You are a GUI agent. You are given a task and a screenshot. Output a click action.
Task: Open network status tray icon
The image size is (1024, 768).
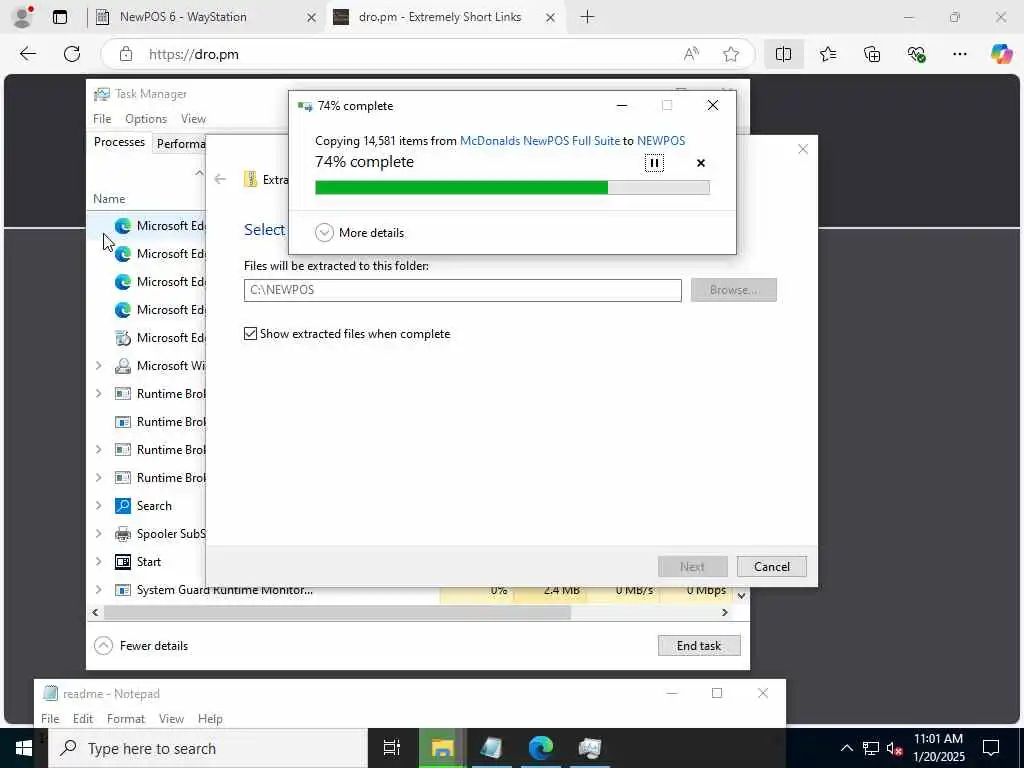871,748
